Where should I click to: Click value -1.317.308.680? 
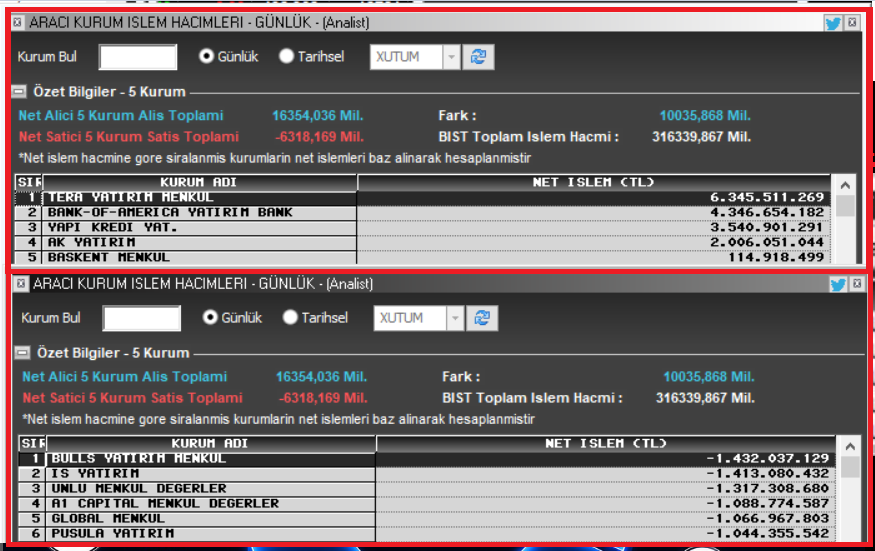(x=767, y=489)
